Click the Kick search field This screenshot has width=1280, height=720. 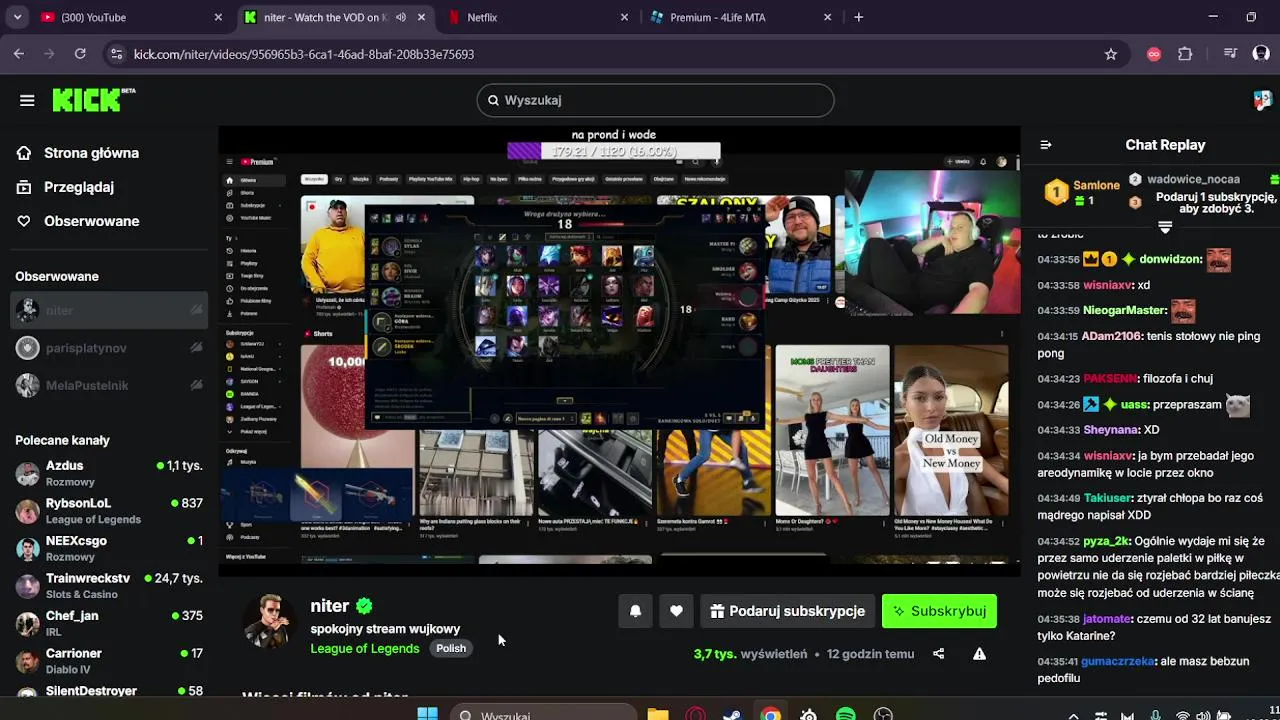(x=655, y=100)
